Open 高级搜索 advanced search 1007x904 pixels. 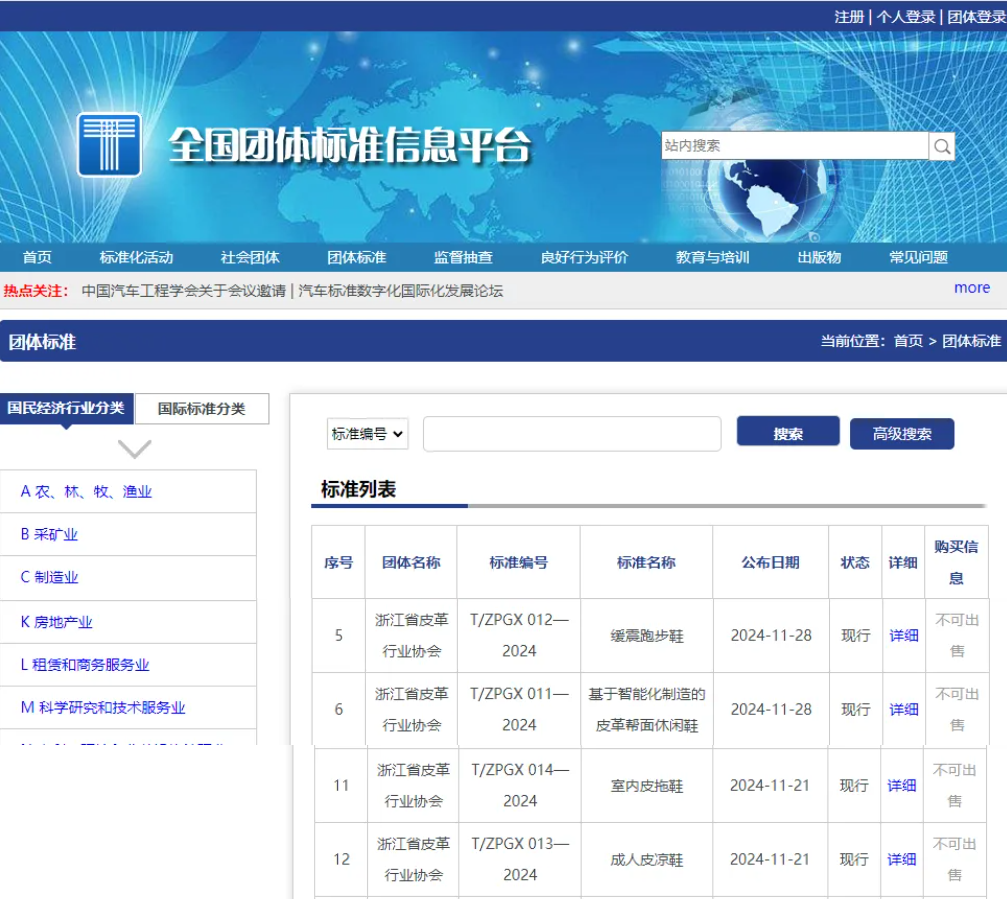pos(902,434)
